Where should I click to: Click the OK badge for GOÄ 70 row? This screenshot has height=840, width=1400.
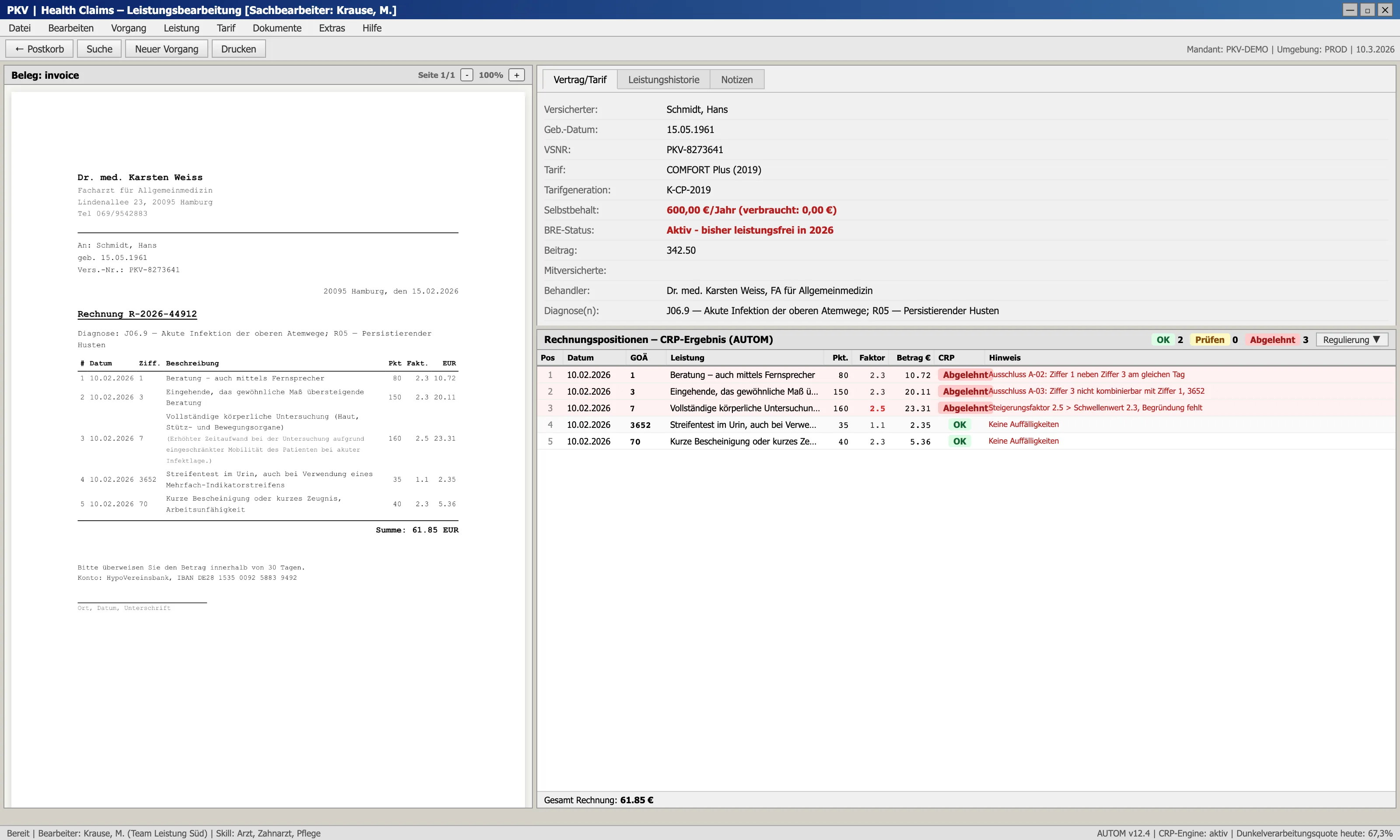tap(959, 441)
